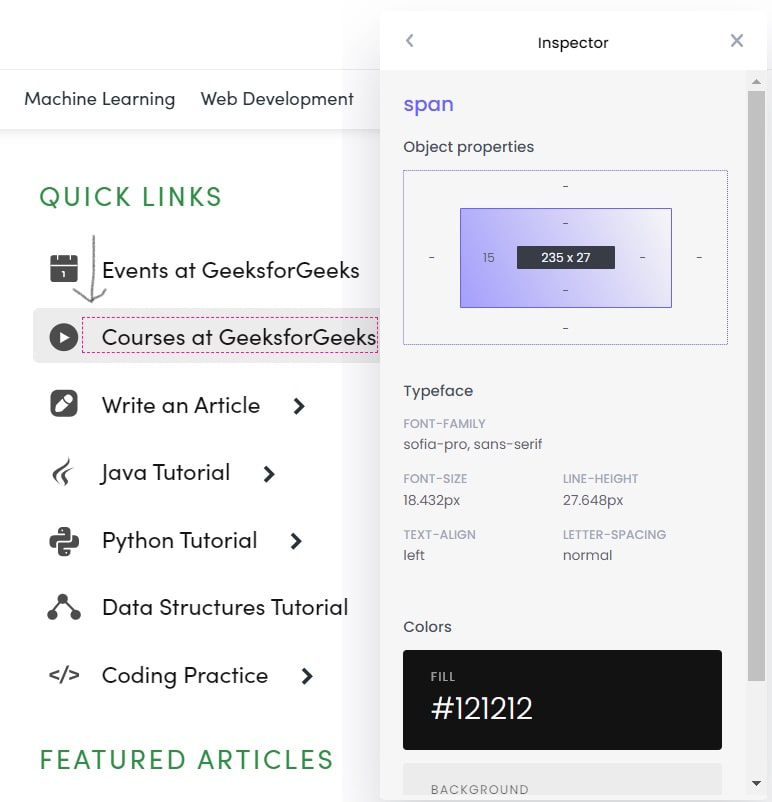Expand the Python Tutorial chevron

(x=295, y=541)
